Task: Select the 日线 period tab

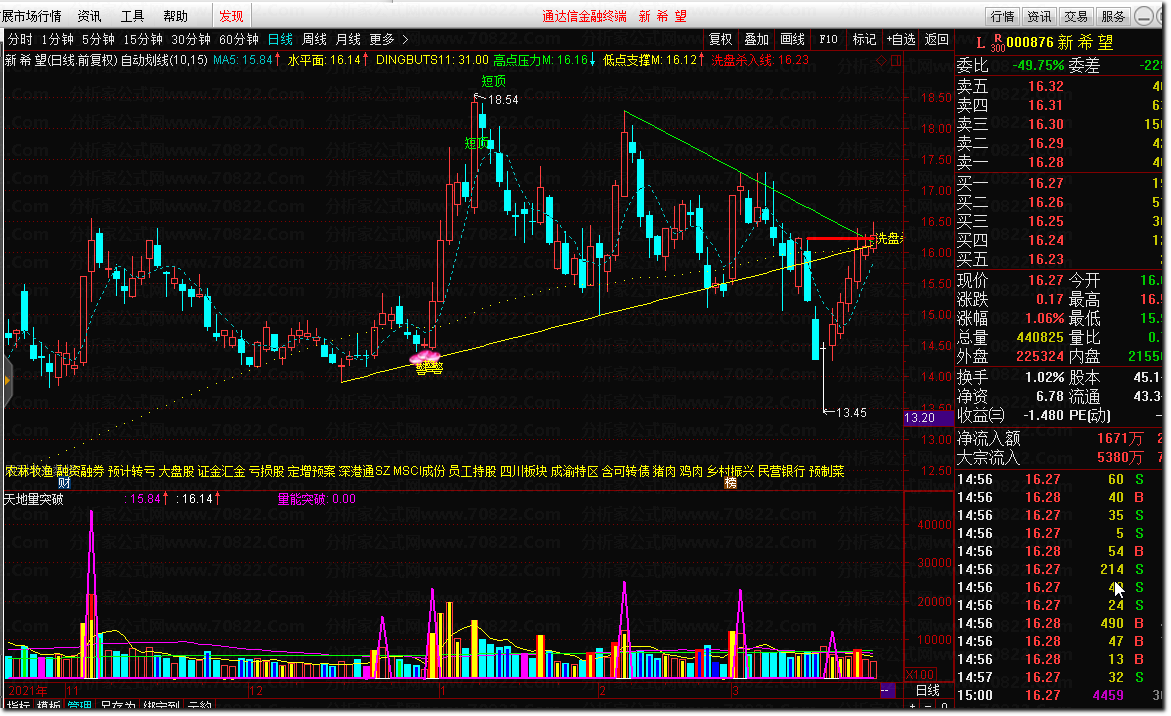Action: click(x=280, y=40)
